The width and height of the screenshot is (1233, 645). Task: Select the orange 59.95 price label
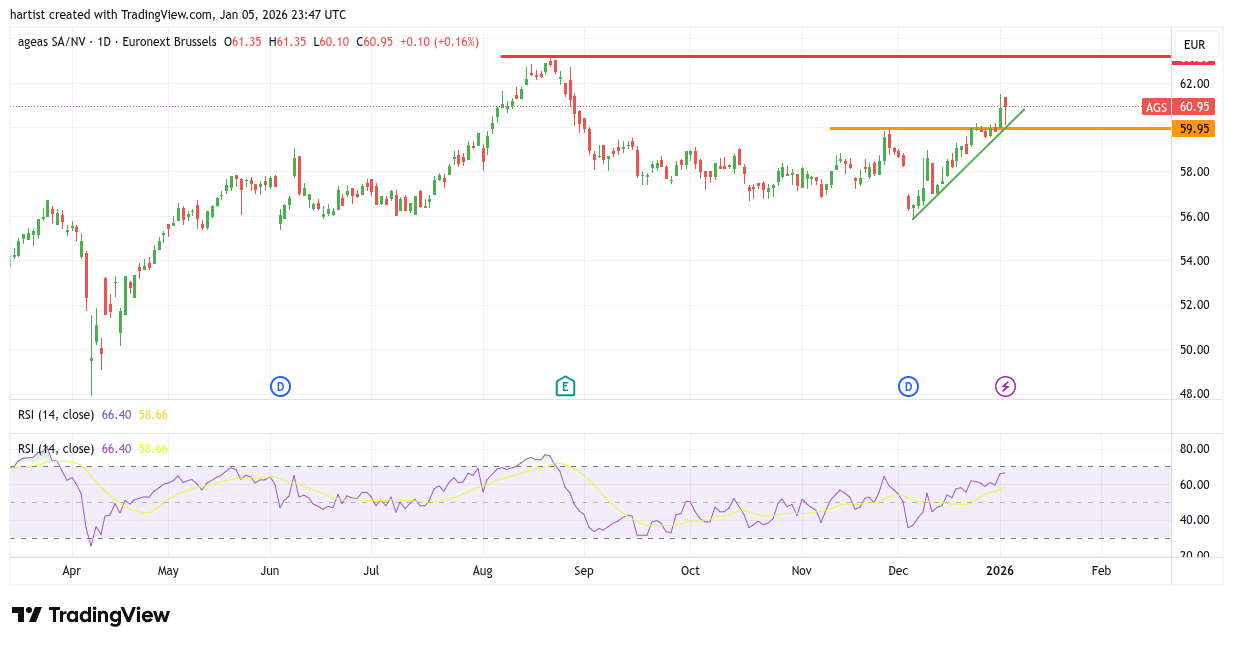click(x=1193, y=129)
